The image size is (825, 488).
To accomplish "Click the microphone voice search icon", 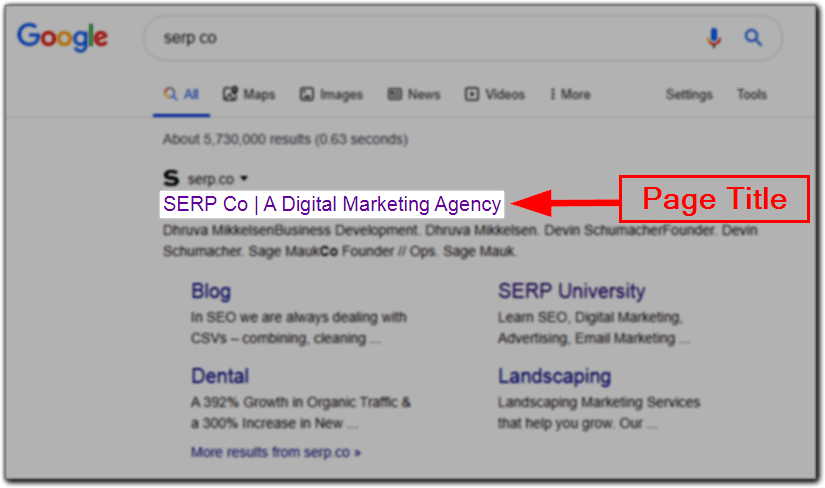I will coord(713,38).
